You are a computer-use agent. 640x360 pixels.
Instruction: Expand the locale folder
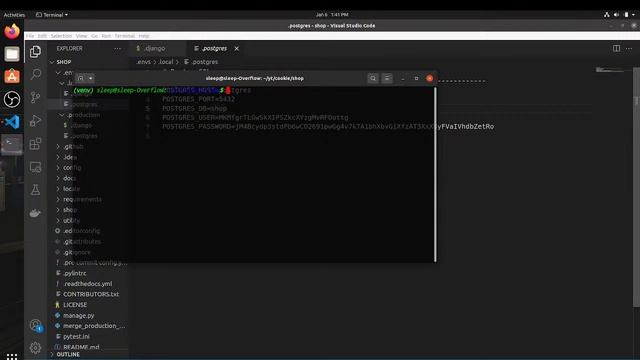89,189
